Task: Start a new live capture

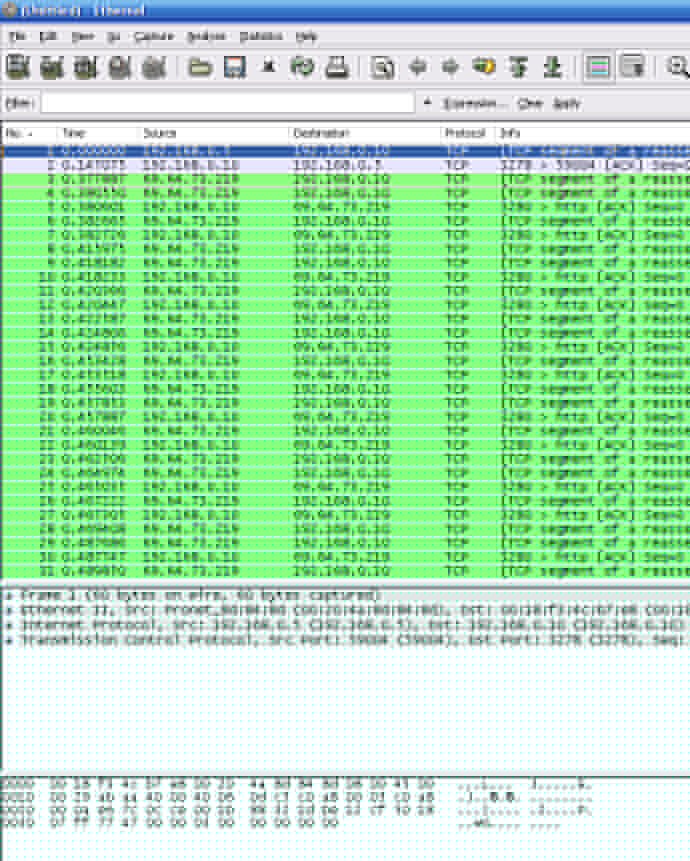Action: (x=85, y=67)
